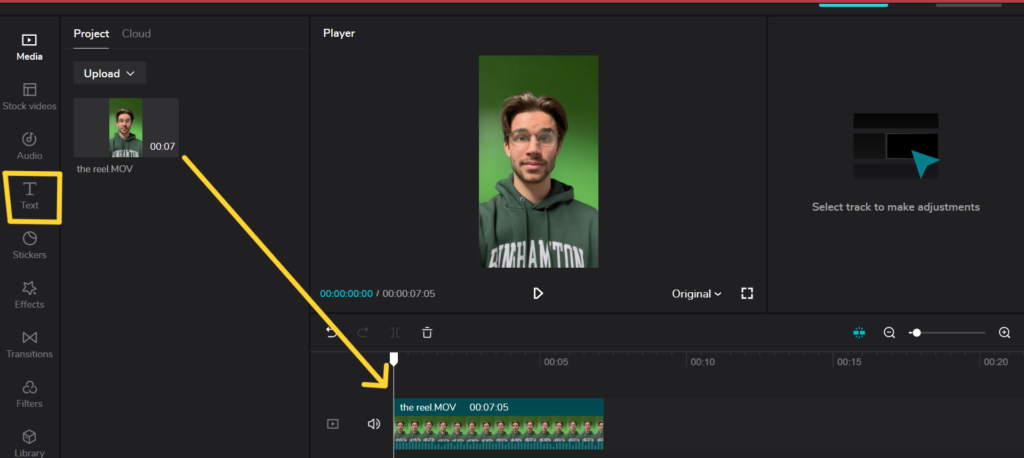Image resolution: width=1024 pixels, height=458 pixels.
Task: Open the Stickers panel
Action: 29,245
